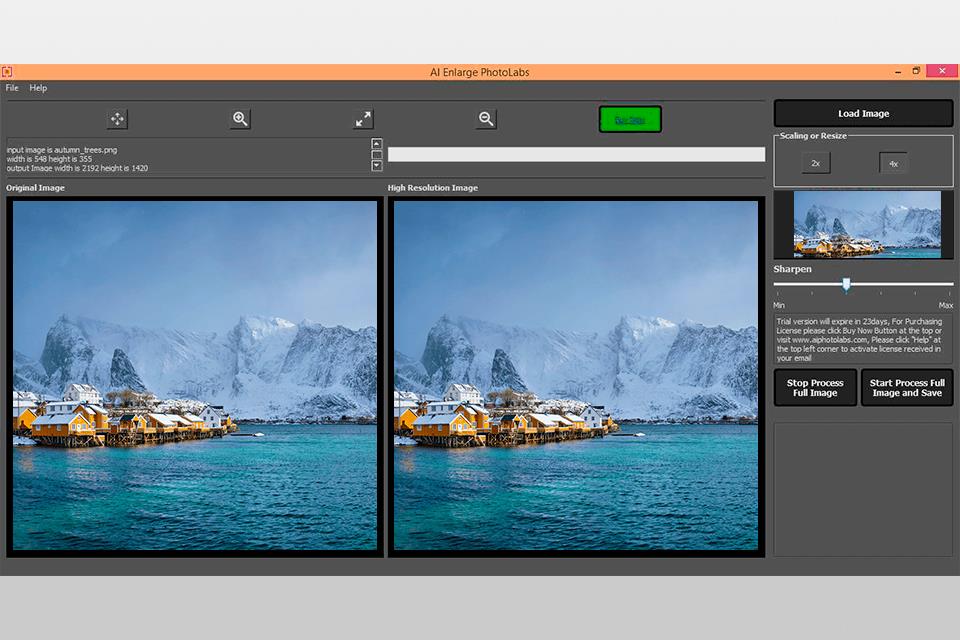Select the pan/move image tool
This screenshot has height=640, width=960.
pyautogui.click(x=117, y=119)
